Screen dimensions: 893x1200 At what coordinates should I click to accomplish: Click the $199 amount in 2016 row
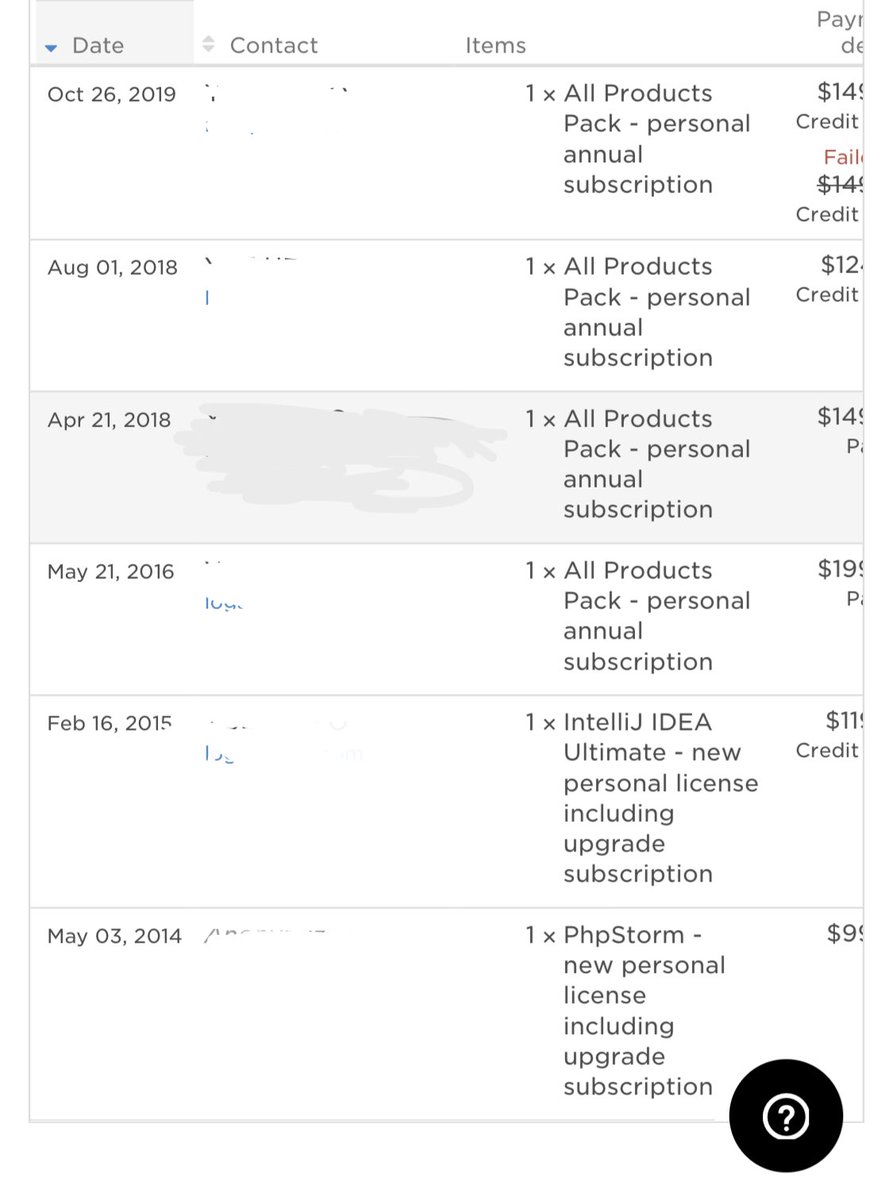[840, 570]
